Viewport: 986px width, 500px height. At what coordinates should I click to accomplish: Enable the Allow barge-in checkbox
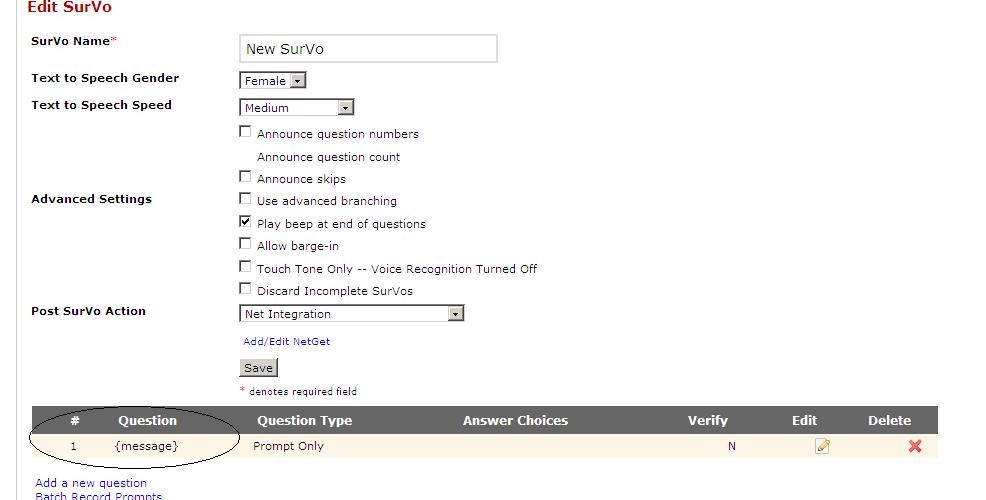(246, 244)
